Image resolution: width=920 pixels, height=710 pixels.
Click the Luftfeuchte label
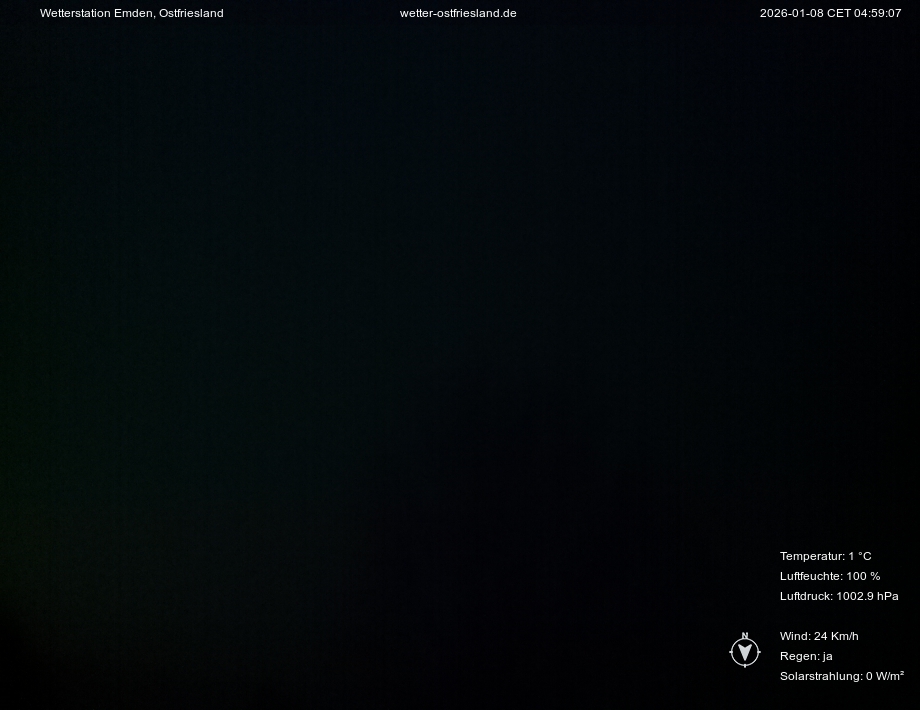pos(811,576)
